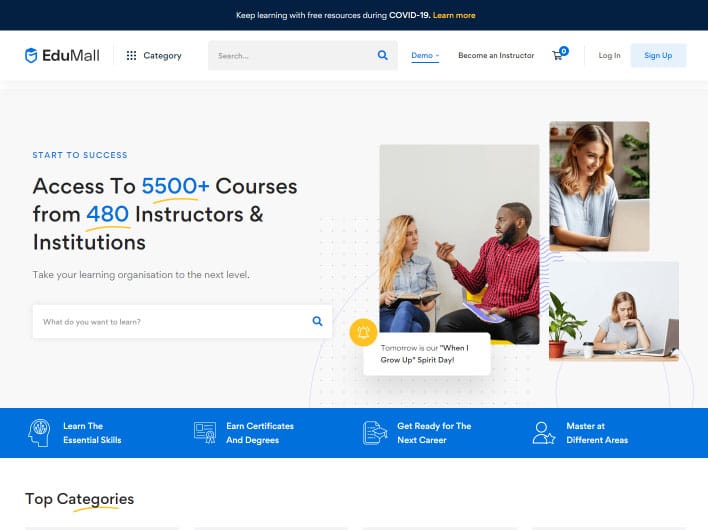This screenshot has width=708, height=530.
Task: Open the Category grid icon
Action: coord(131,56)
